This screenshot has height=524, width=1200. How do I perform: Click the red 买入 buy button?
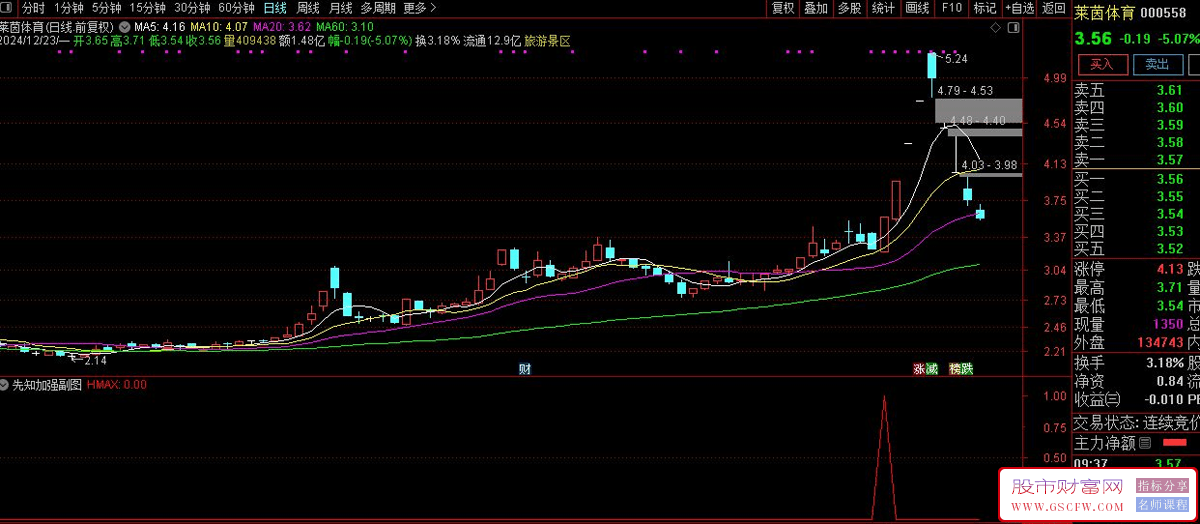(1102, 64)
